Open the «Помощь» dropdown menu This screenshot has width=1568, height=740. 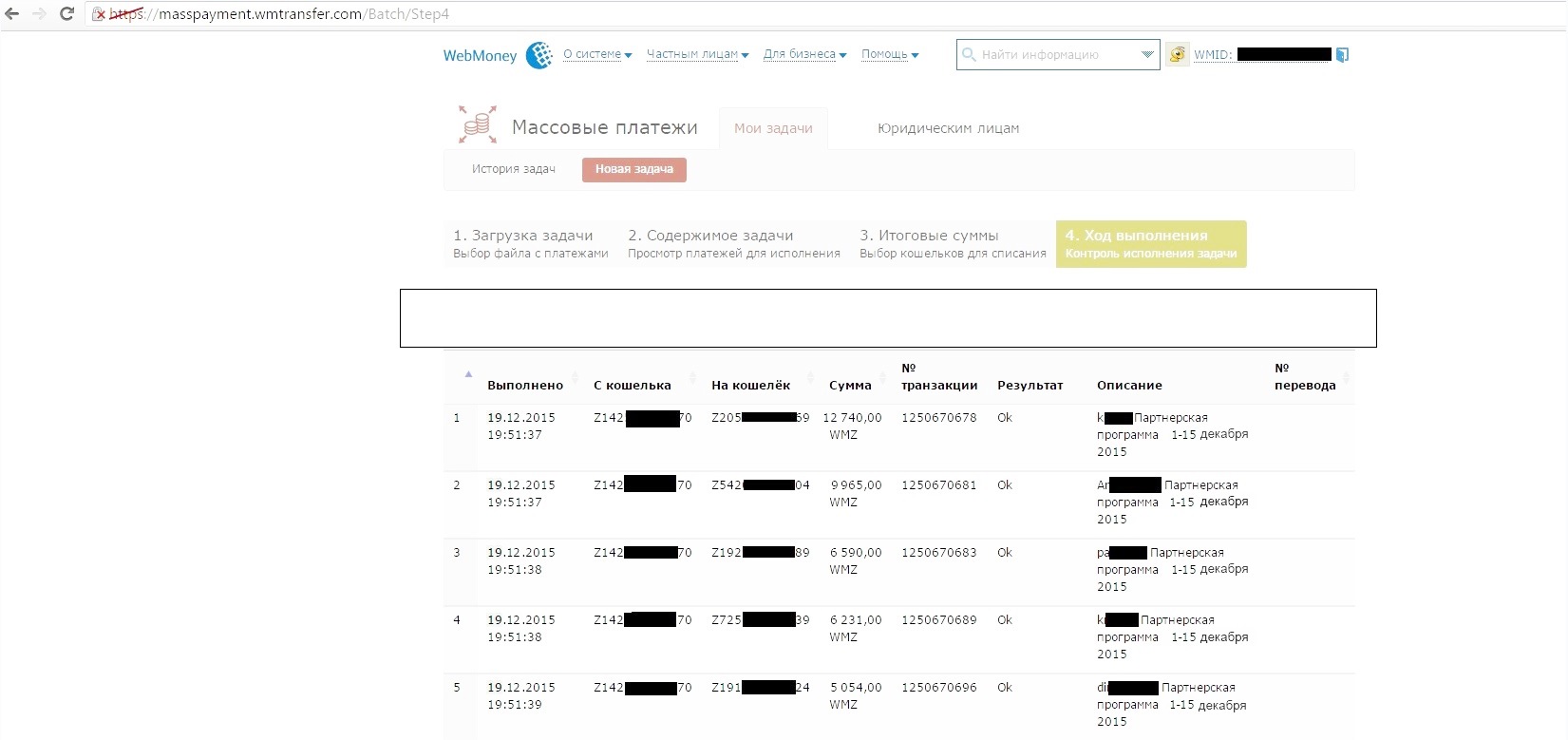click(x=889, y=55)
